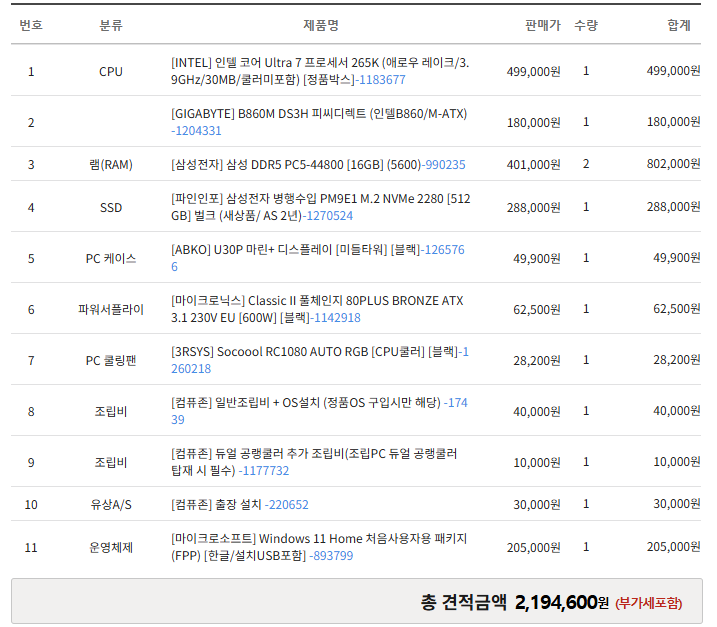
Task: Click the RAM total of 802,000원
Action: click(673, 165)
